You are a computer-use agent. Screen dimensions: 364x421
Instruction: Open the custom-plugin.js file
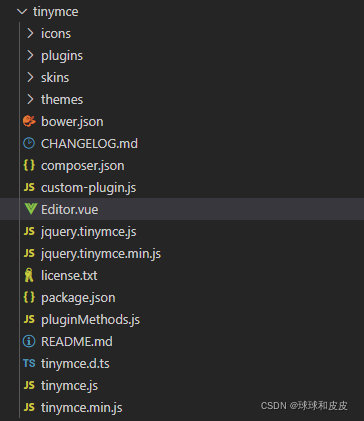pos(89,188)
